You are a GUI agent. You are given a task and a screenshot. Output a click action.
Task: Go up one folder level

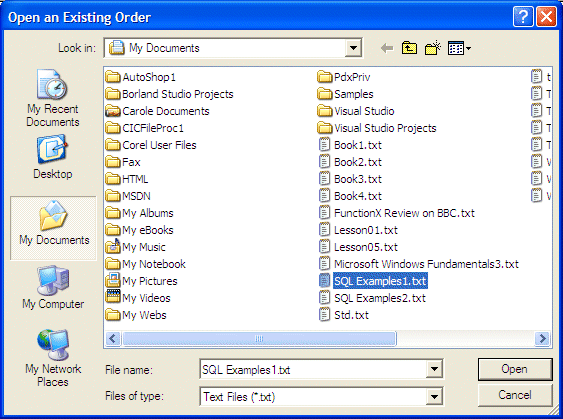[x=409, y=48]
